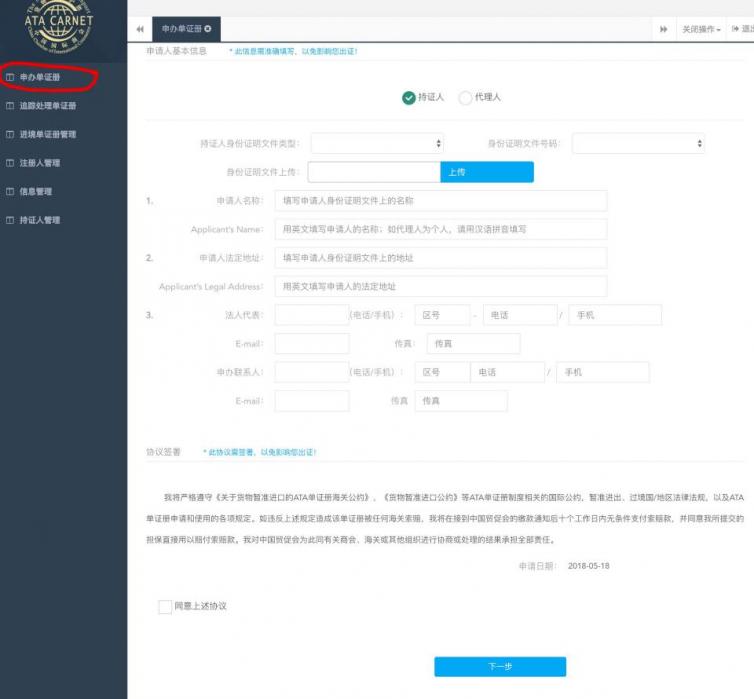The image size is (754, 699).
Task: Switch to the 申办单证册 tab
Action: [x=187, y=29]
